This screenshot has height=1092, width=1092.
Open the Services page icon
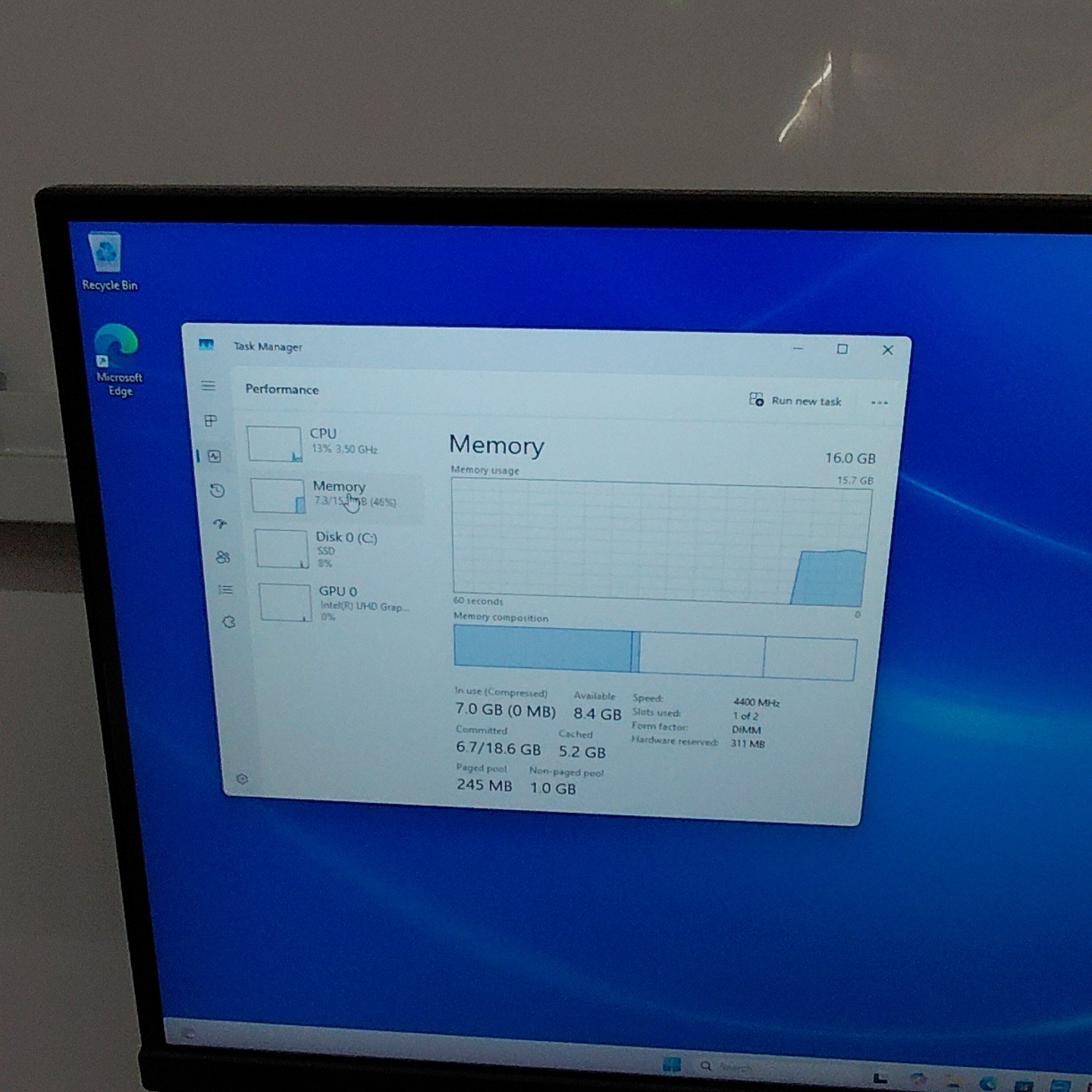pyautogui.click(x=228, y=622)
